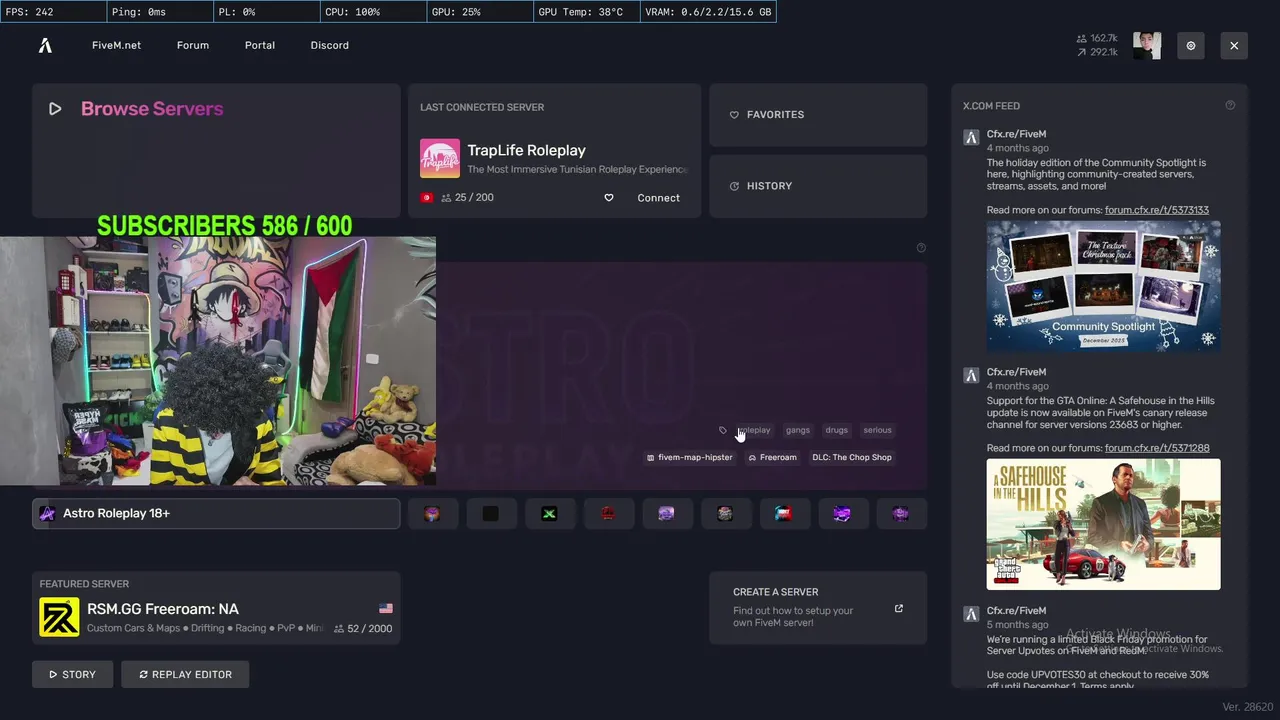Open the RSM.GG Freeroam: NA featured server
1280x720 pixels.
click(x=216, y=608)
